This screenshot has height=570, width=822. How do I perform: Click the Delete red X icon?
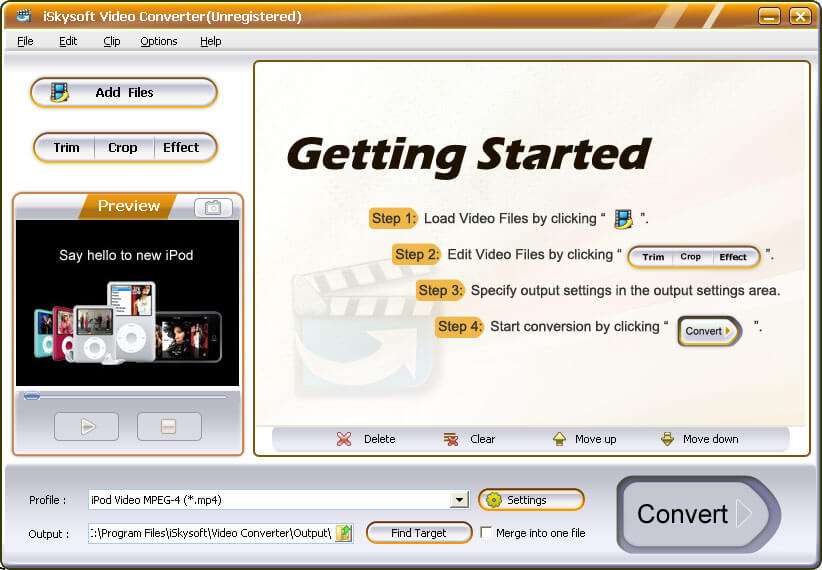345,439
